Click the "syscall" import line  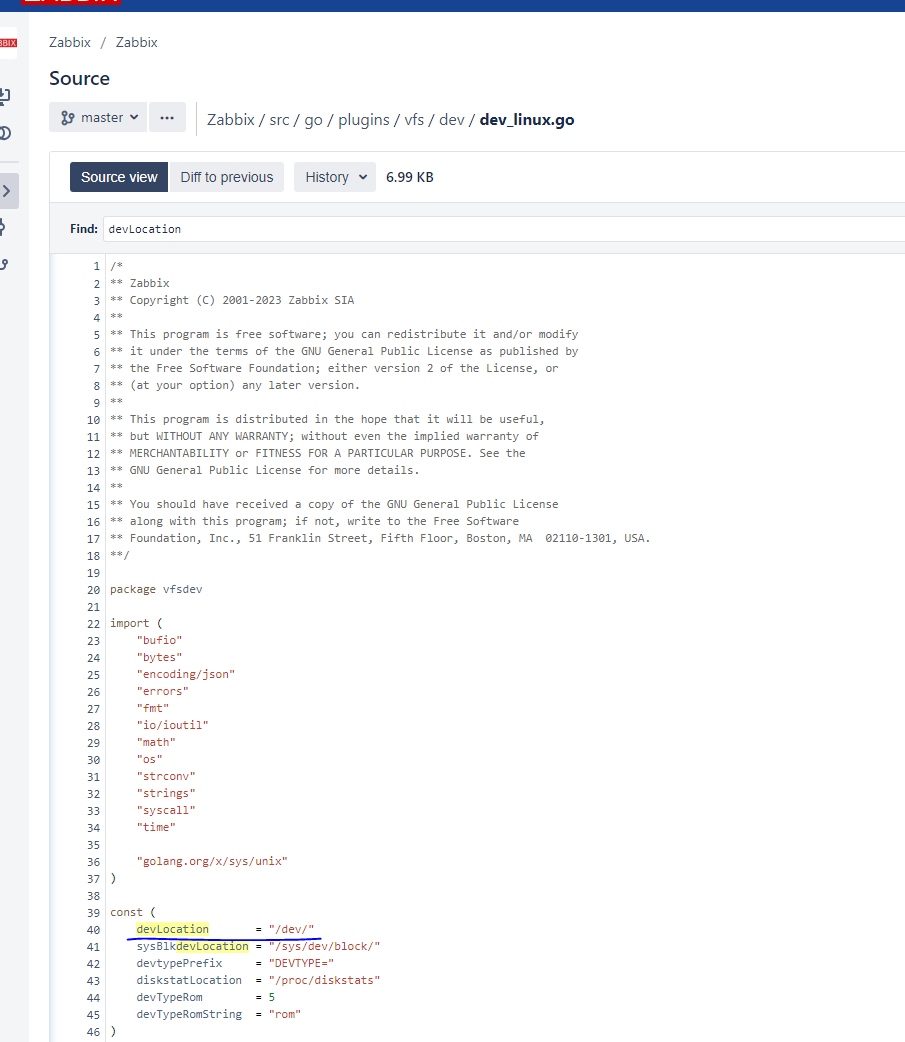point(166,810)
